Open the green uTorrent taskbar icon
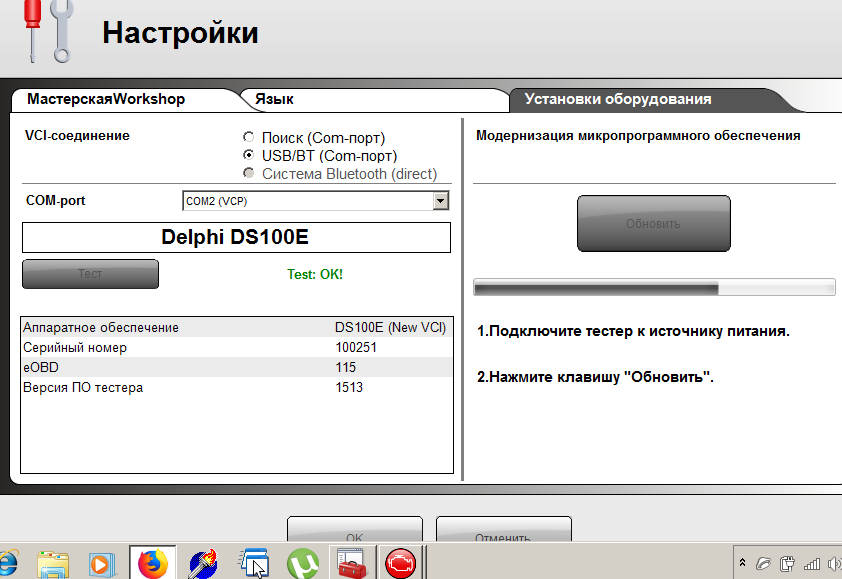The image size is (842, 579). pos(302,564)
